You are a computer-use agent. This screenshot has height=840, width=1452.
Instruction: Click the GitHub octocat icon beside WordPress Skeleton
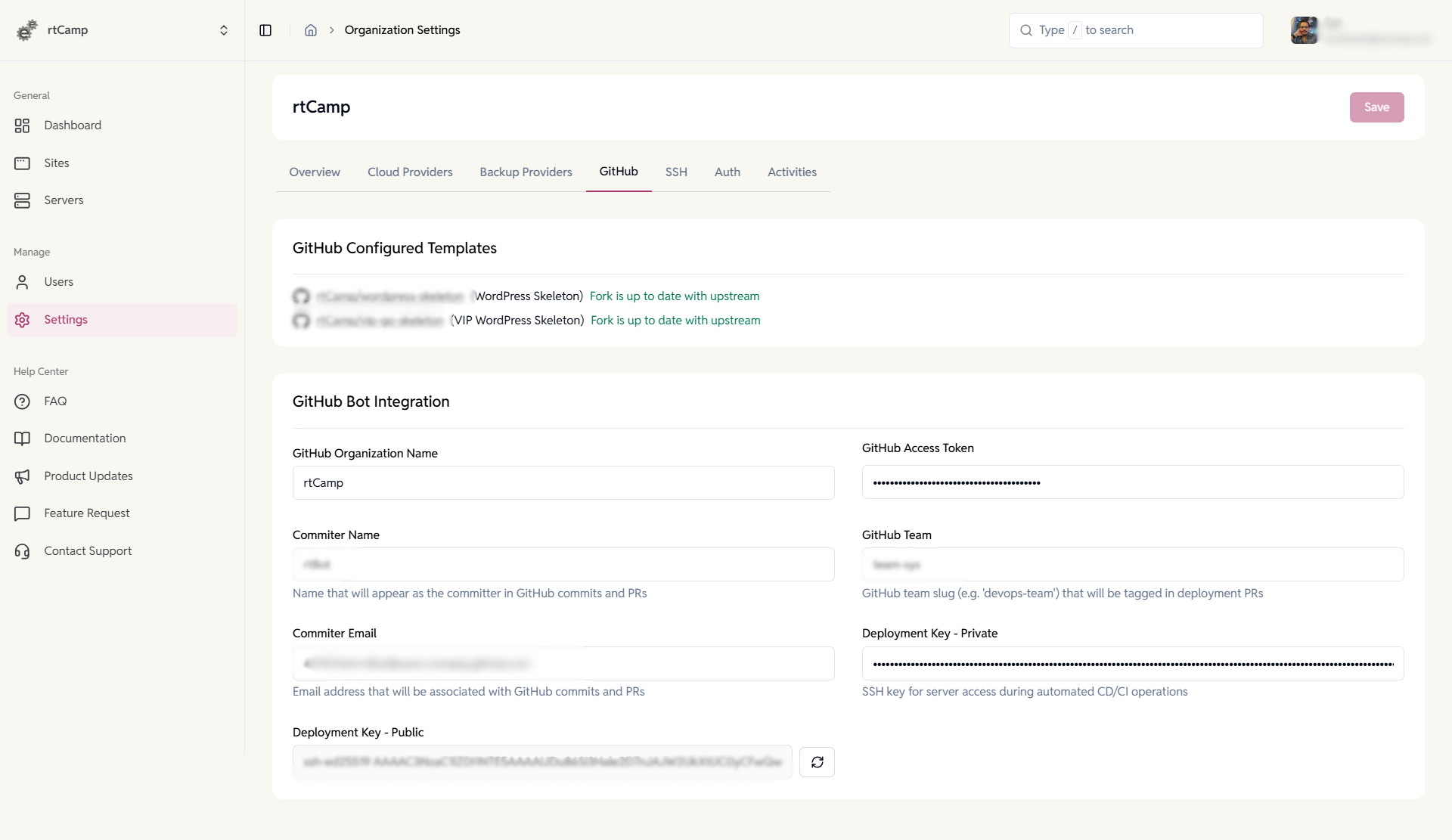coord(301,296)
